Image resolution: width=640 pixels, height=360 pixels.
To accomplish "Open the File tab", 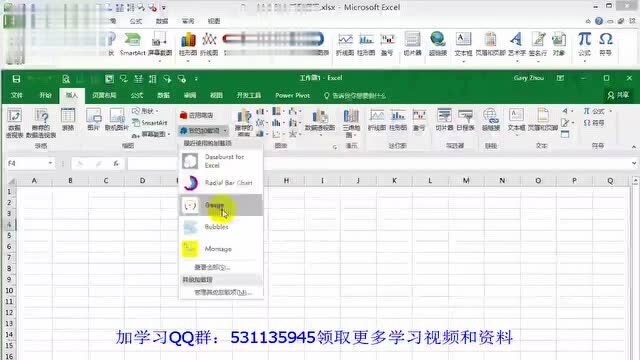I will click(x=17, y=95).
